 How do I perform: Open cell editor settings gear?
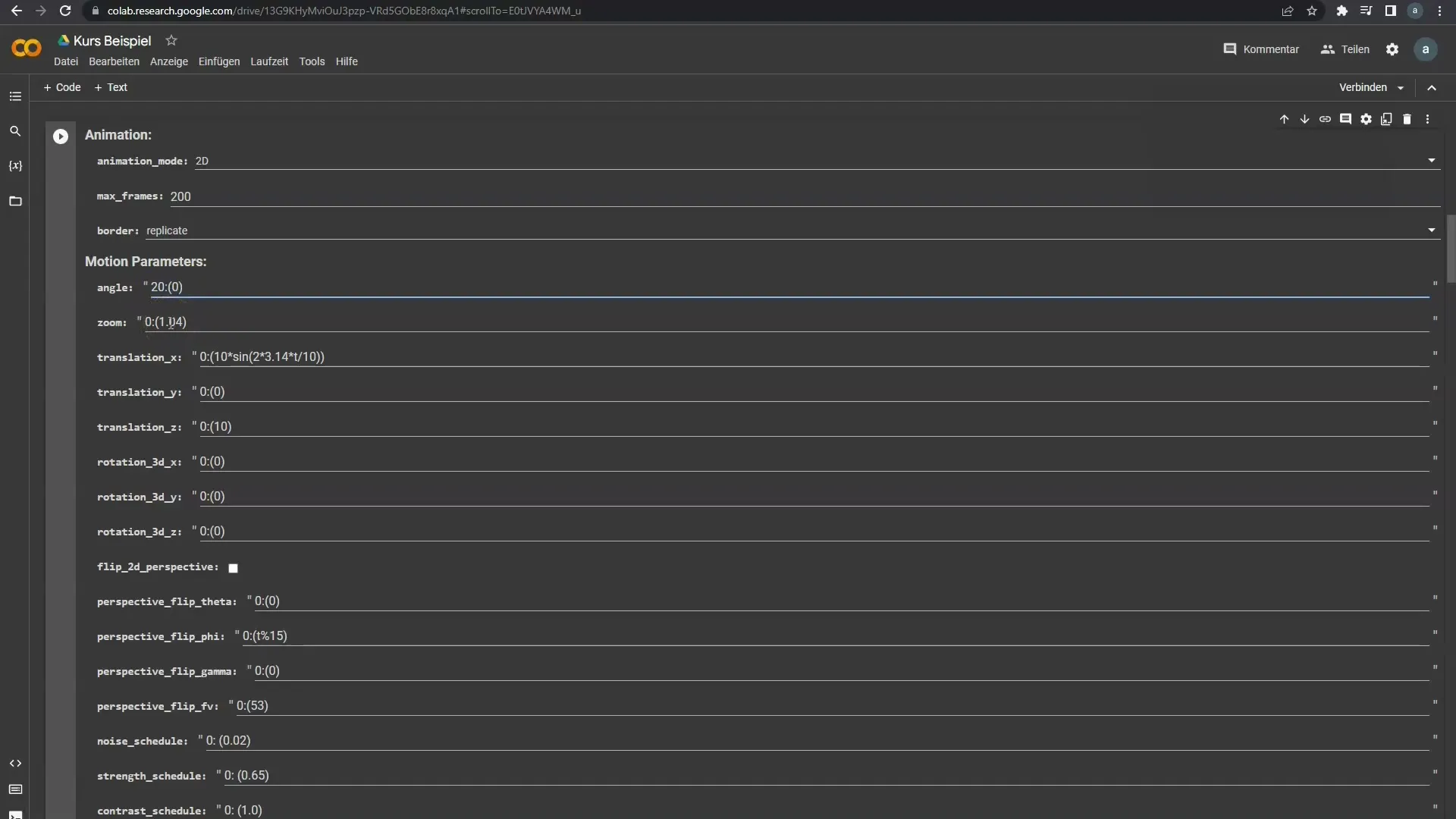(1366, 119)
